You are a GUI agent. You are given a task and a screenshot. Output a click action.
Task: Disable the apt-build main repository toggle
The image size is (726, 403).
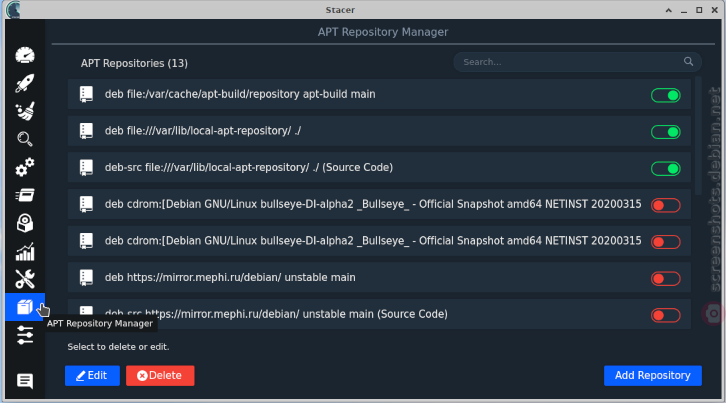(665, 95)
